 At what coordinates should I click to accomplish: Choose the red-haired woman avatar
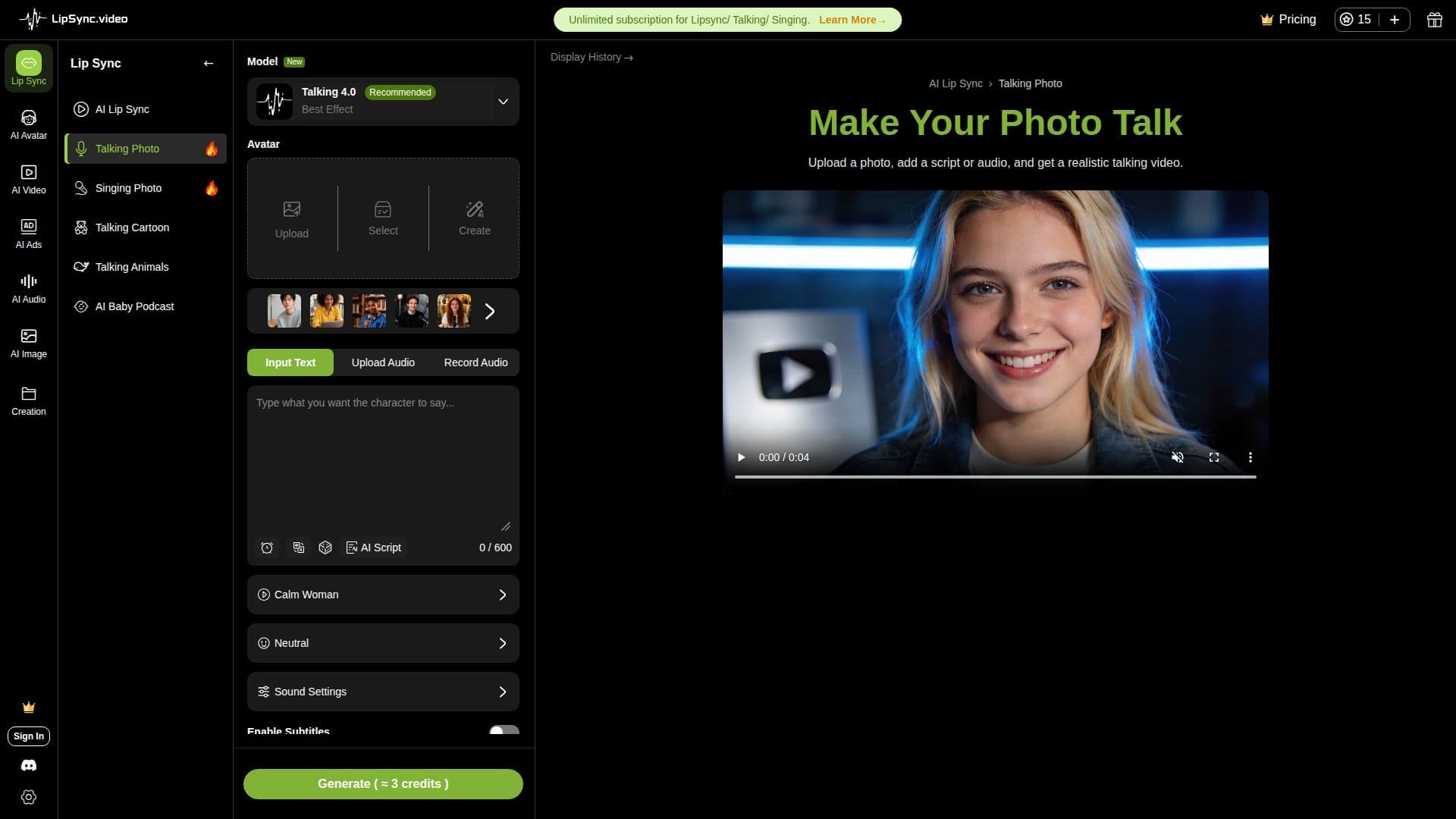click(x=454, y=311)
